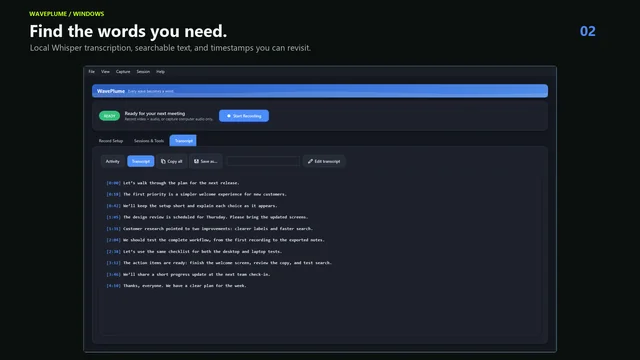Click line "The first priority is a simpler welcome experience"
The height and width of the screenshot is (360, 640).
pos(205,194)
